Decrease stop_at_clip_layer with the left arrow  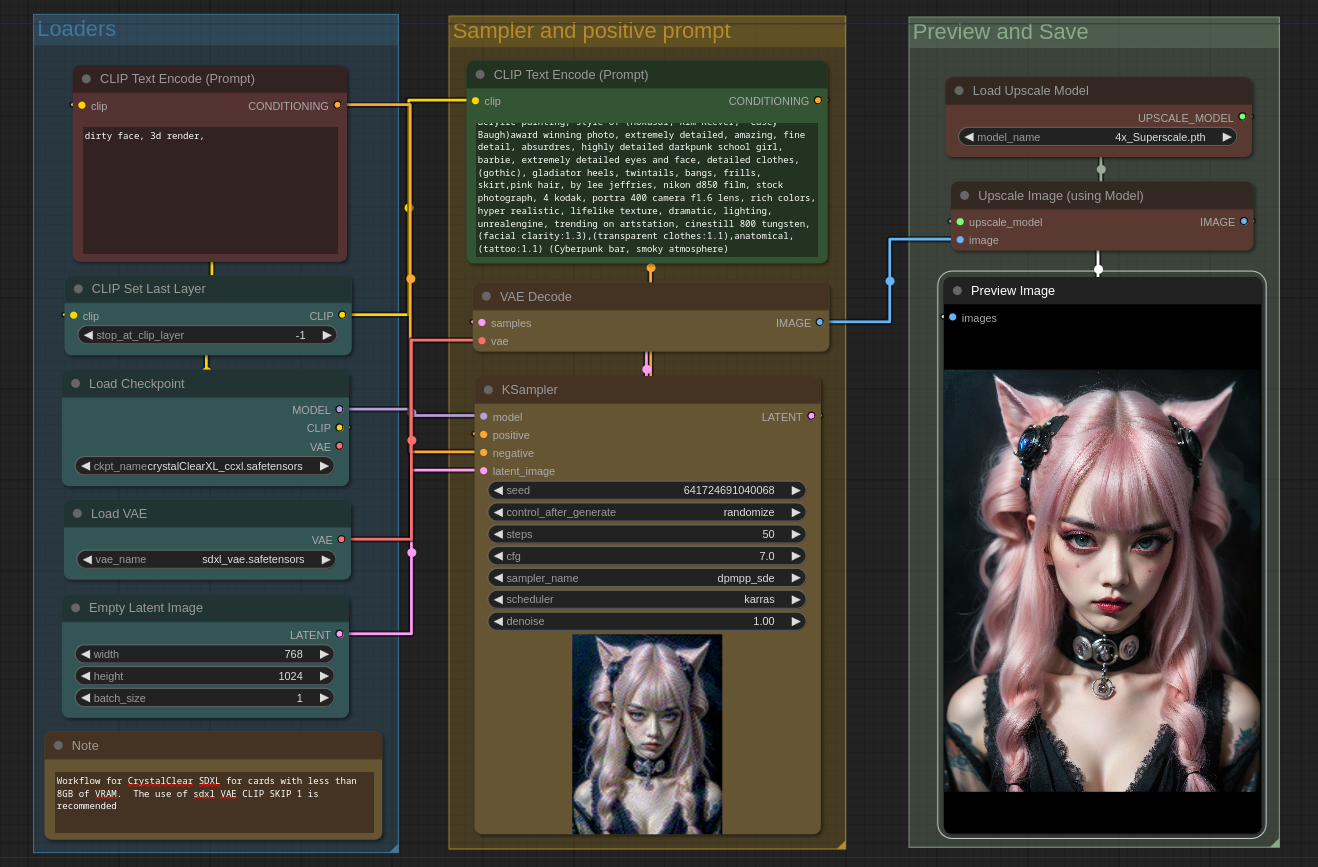[x=88, y=335]
